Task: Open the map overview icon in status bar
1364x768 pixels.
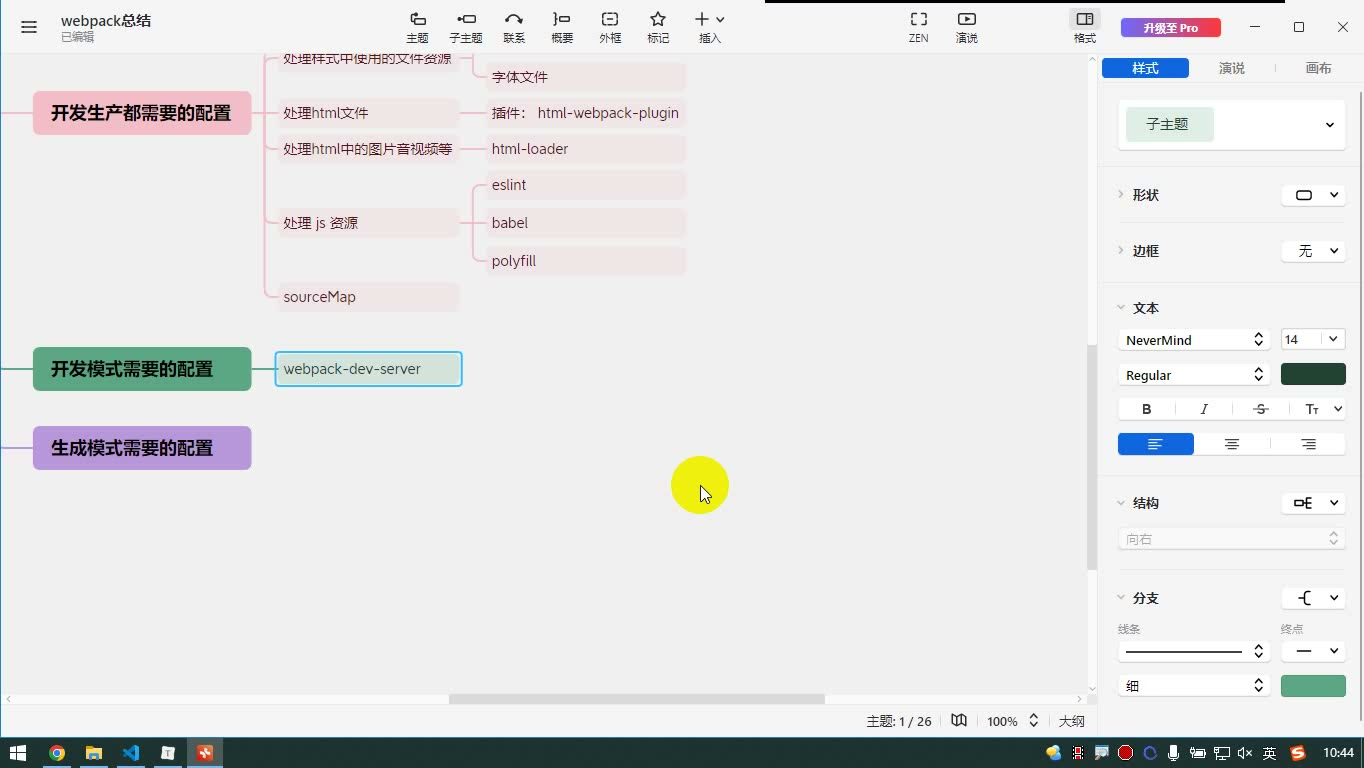Action: point(959,720)
